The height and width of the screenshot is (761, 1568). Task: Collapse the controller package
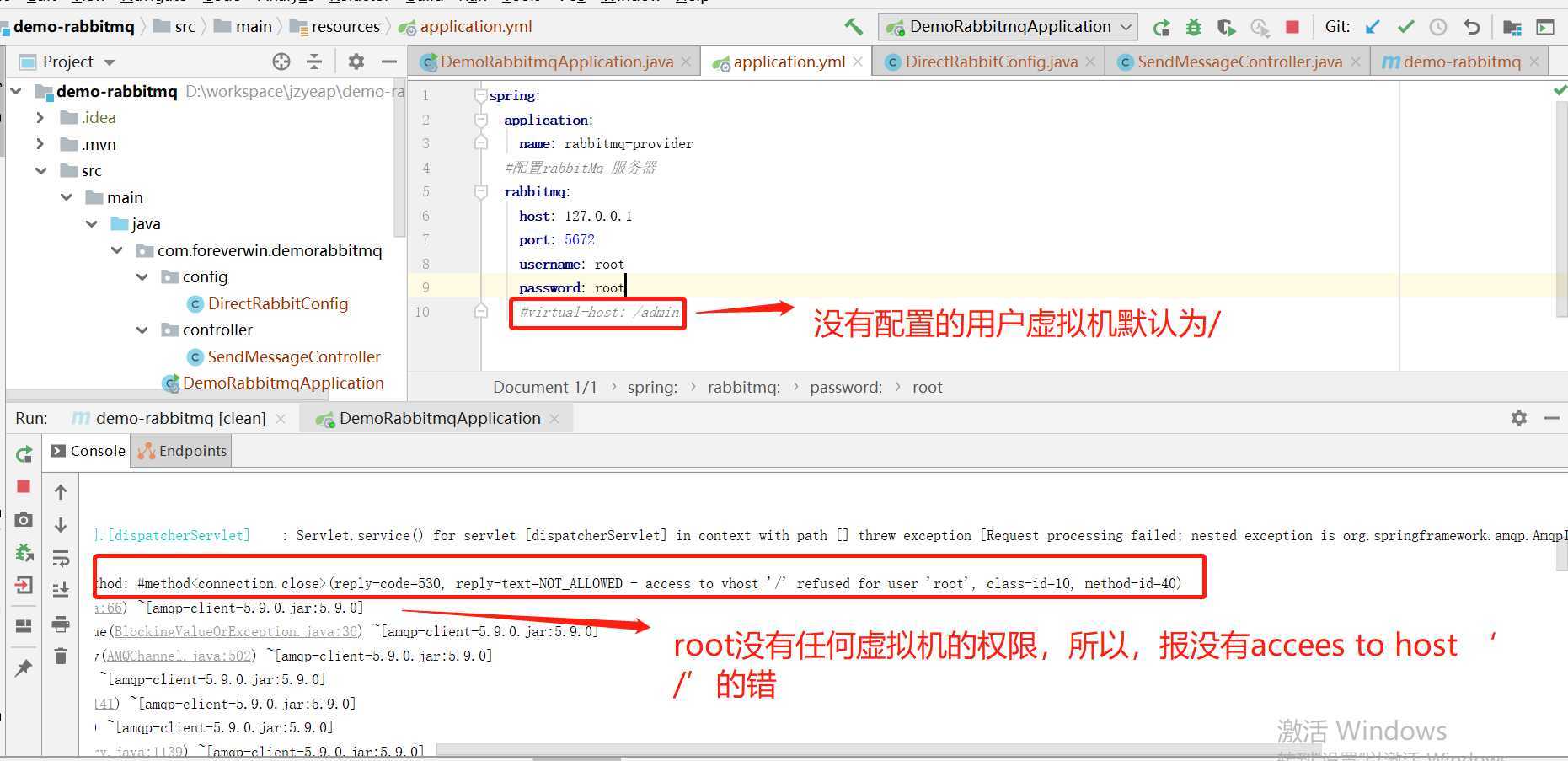(x=142, y=330)
